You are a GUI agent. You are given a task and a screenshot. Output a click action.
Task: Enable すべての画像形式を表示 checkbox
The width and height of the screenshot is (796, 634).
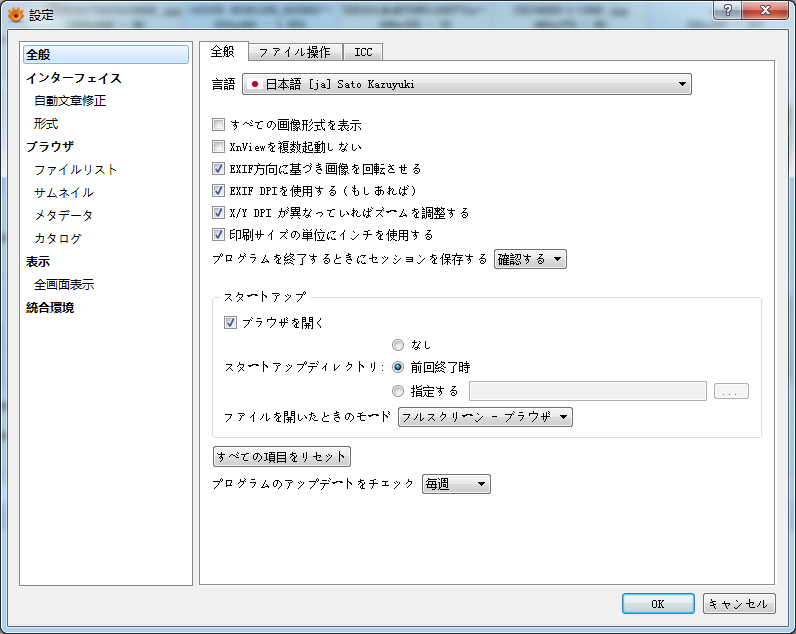[x=218, y=124]
